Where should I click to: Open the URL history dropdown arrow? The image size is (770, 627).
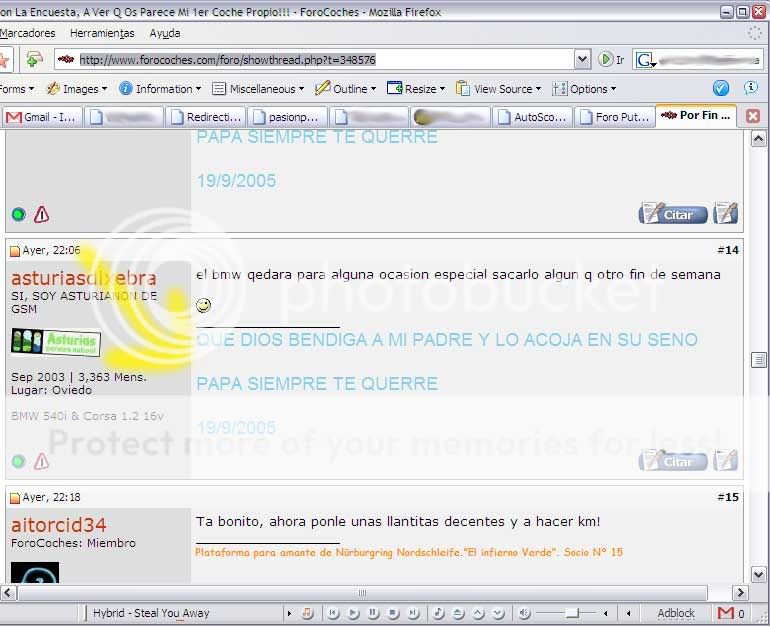582,59
